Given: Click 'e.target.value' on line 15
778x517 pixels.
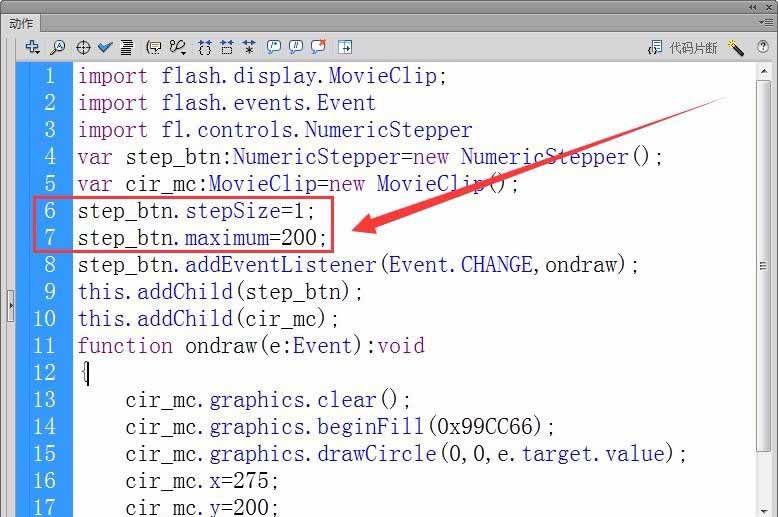Looking at the screenshot, I should 581,453.
